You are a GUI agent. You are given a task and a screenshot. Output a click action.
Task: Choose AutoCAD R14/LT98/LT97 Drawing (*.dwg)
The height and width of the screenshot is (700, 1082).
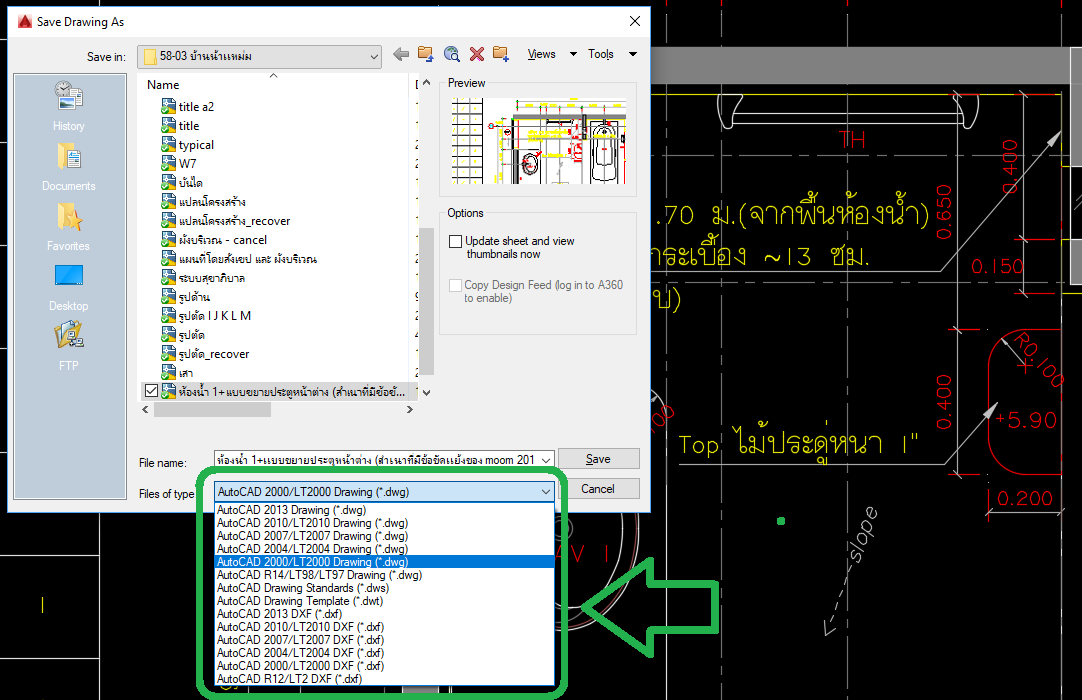[384, 575]
